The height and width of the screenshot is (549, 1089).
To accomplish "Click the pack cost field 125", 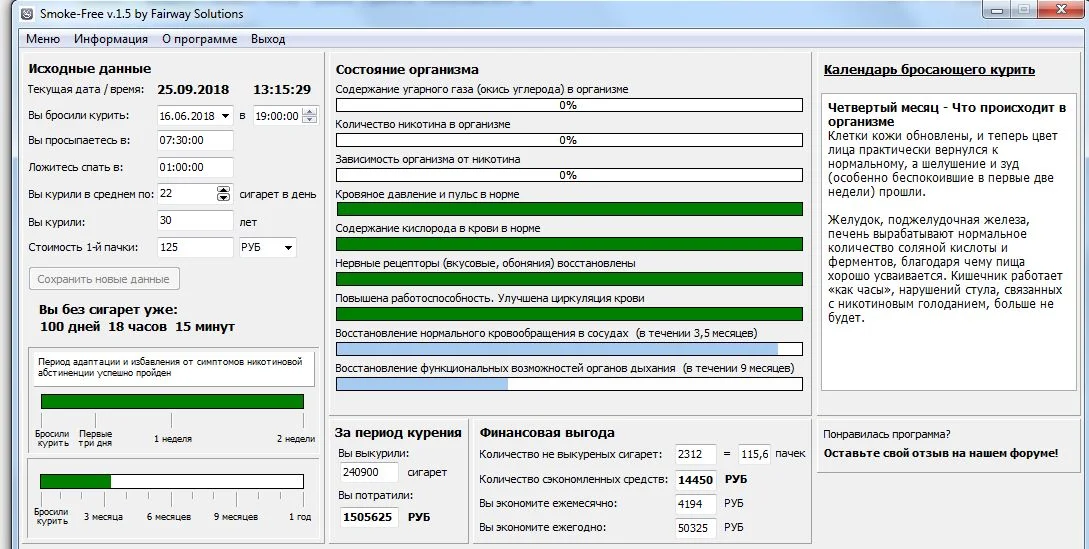I will pyautogui.click(x=195, y=247).
